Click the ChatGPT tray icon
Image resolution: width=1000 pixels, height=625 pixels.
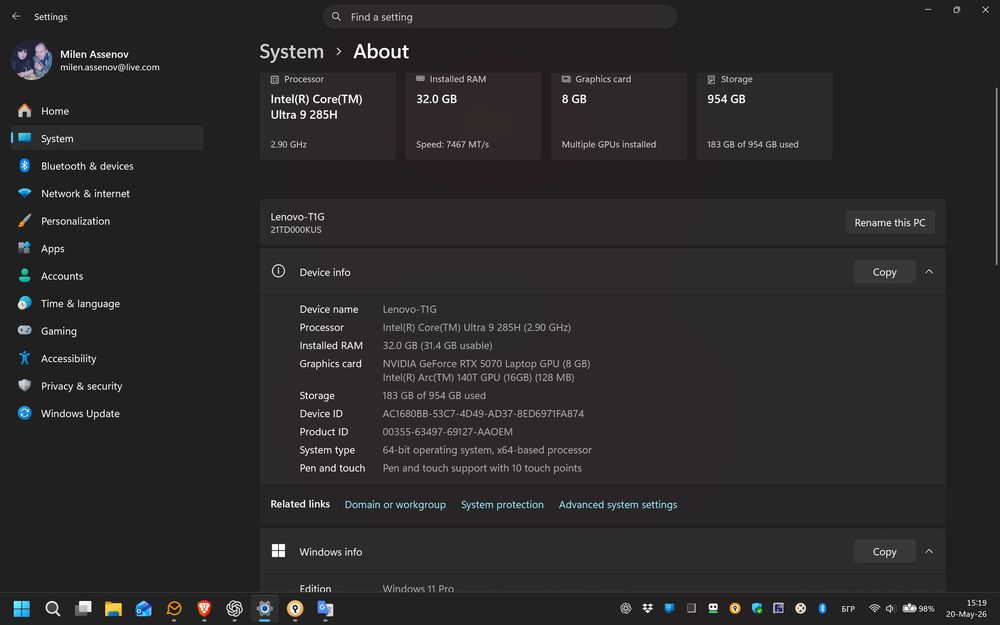click(x=626, y=608)
